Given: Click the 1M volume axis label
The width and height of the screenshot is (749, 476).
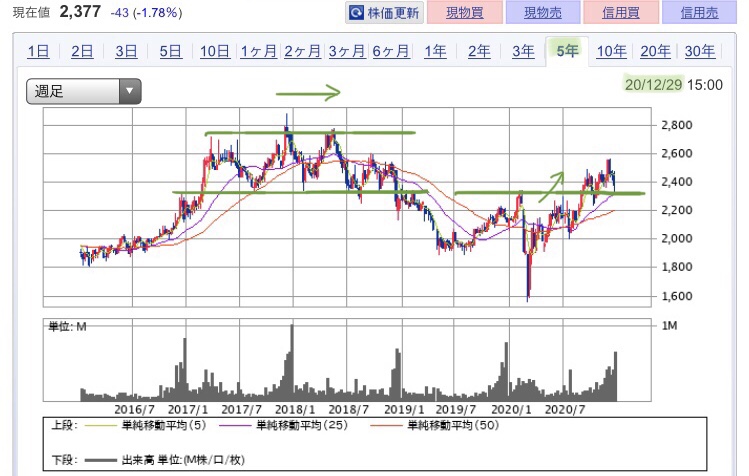Looking at the screenshot, I should [669, 325].
